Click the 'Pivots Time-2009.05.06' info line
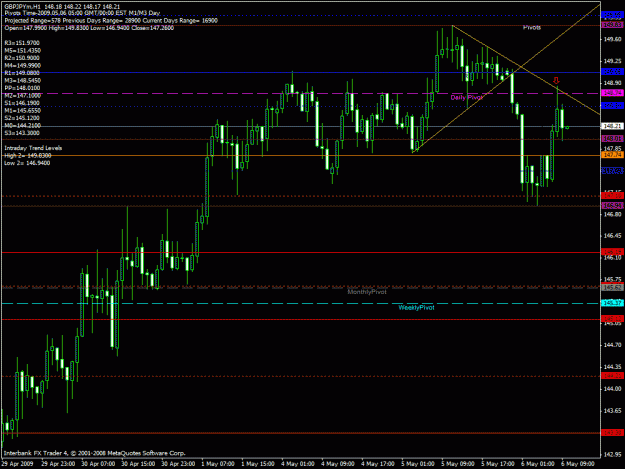 pyautogui.click(x=82, y=14)
